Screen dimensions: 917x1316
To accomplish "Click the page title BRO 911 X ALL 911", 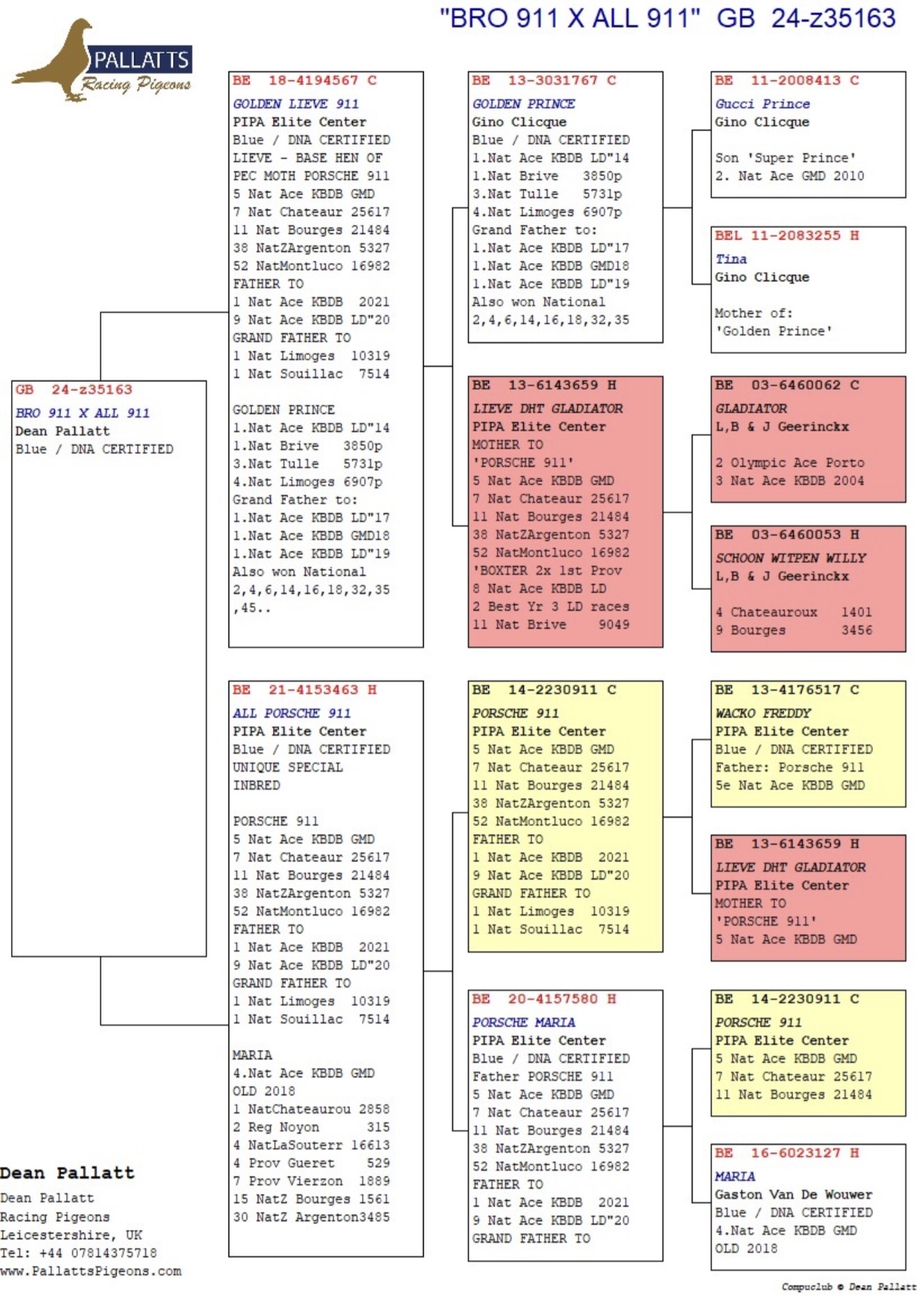I will coord(570,18).
